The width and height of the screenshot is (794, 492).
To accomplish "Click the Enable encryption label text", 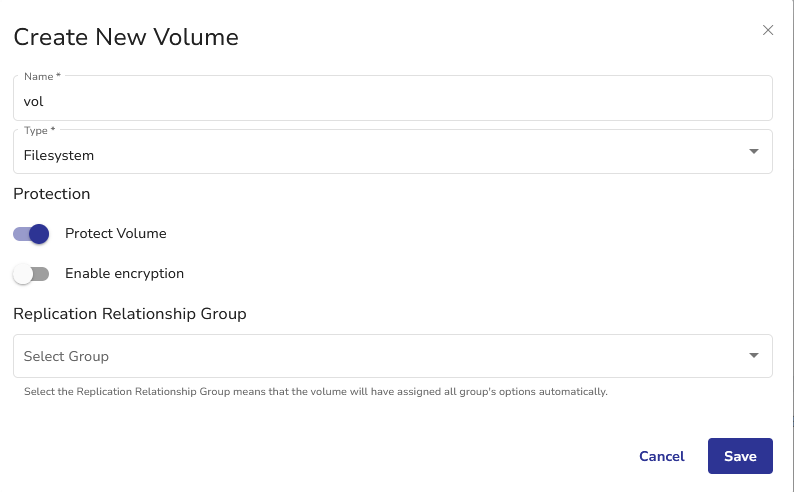I will click(x=124, y=273).
